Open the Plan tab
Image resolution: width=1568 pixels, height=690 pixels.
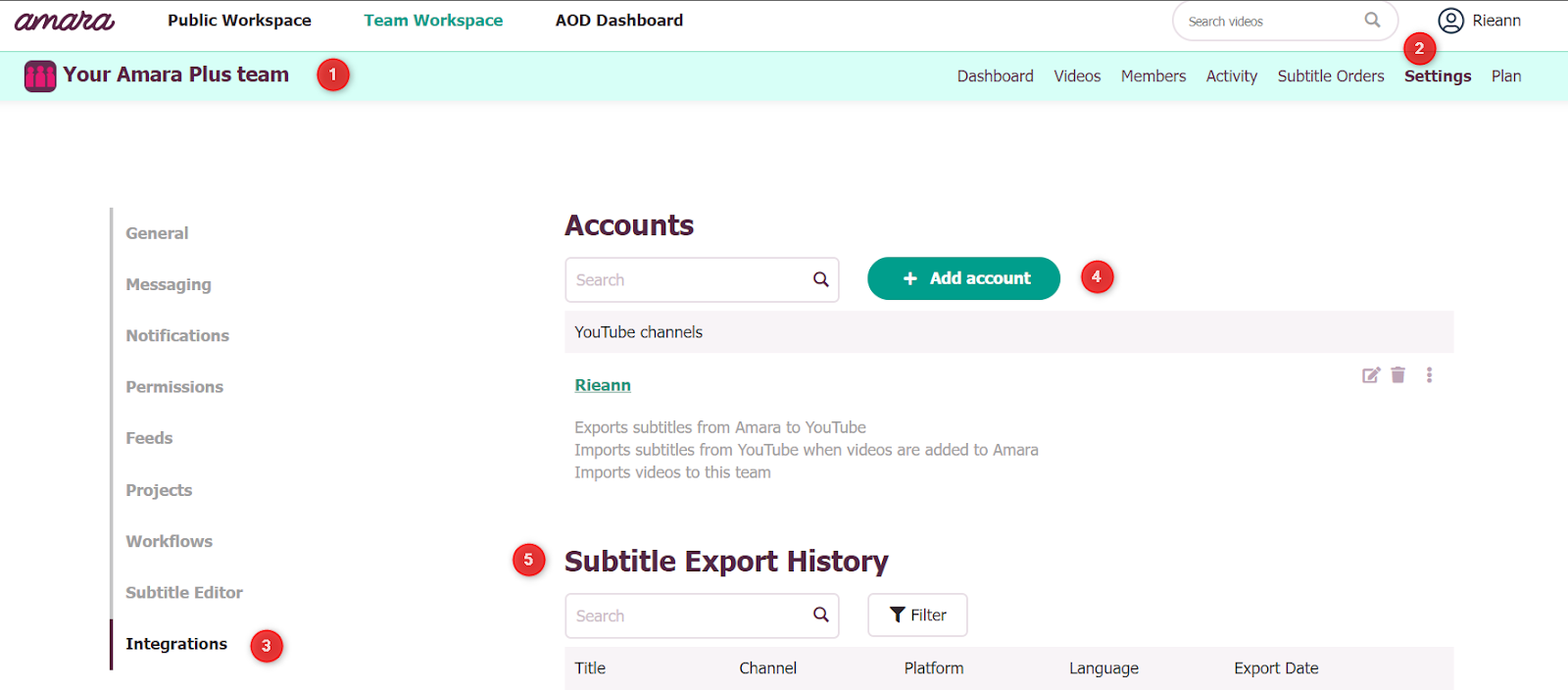(x=1506, y=76)
